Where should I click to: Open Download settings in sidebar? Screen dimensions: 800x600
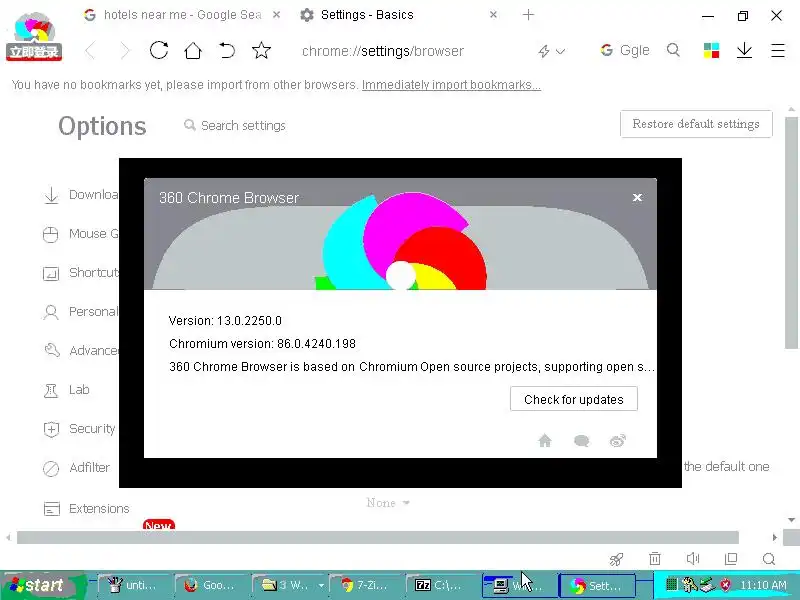pyautogui.click(x=81, y=195)
